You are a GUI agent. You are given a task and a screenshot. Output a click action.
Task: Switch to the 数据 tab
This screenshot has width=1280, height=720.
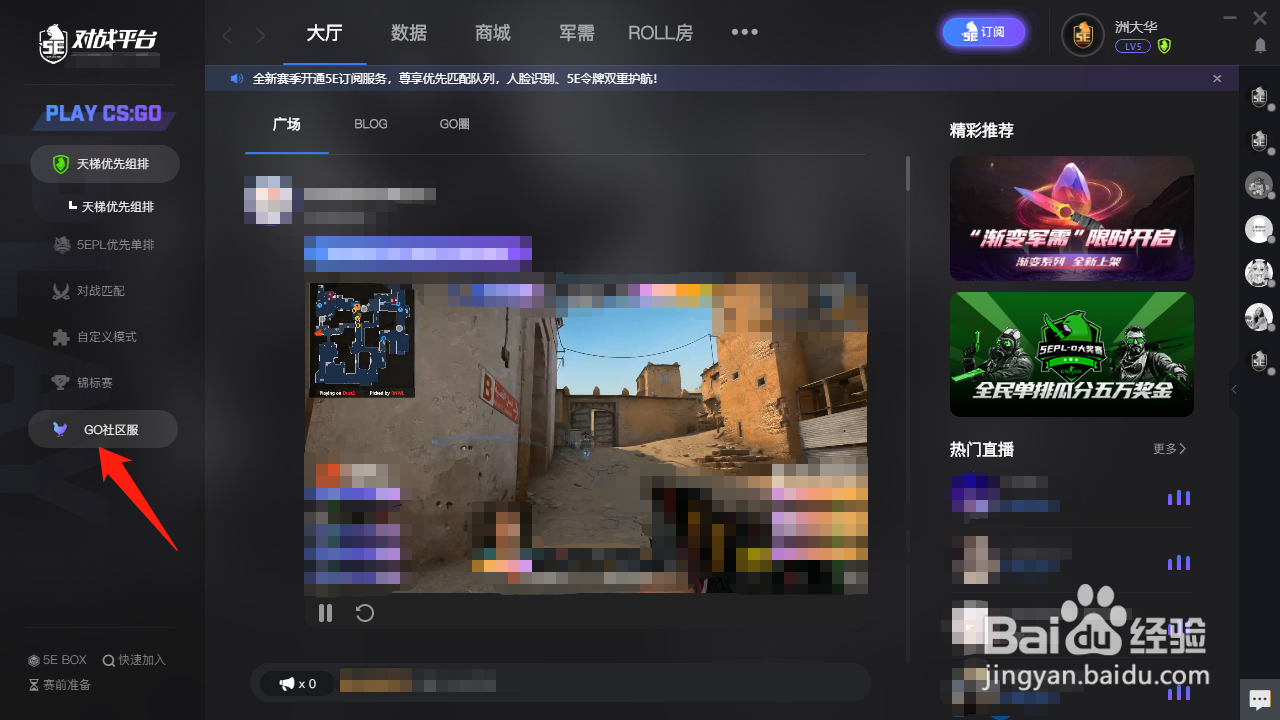click(409, 33)
